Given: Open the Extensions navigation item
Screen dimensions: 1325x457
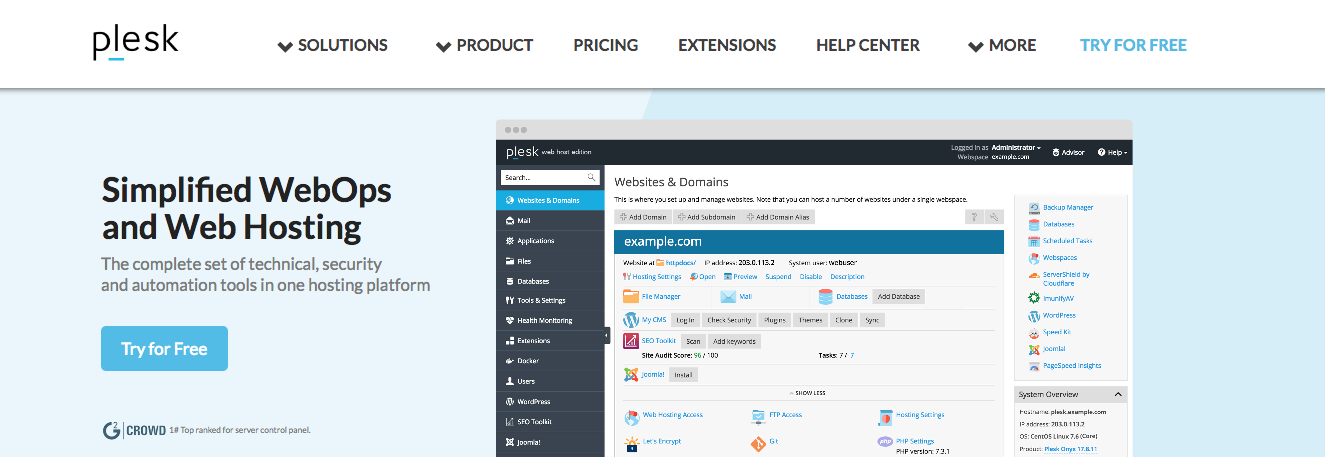Looking at the screenshot, I should (x=727, y=45).
